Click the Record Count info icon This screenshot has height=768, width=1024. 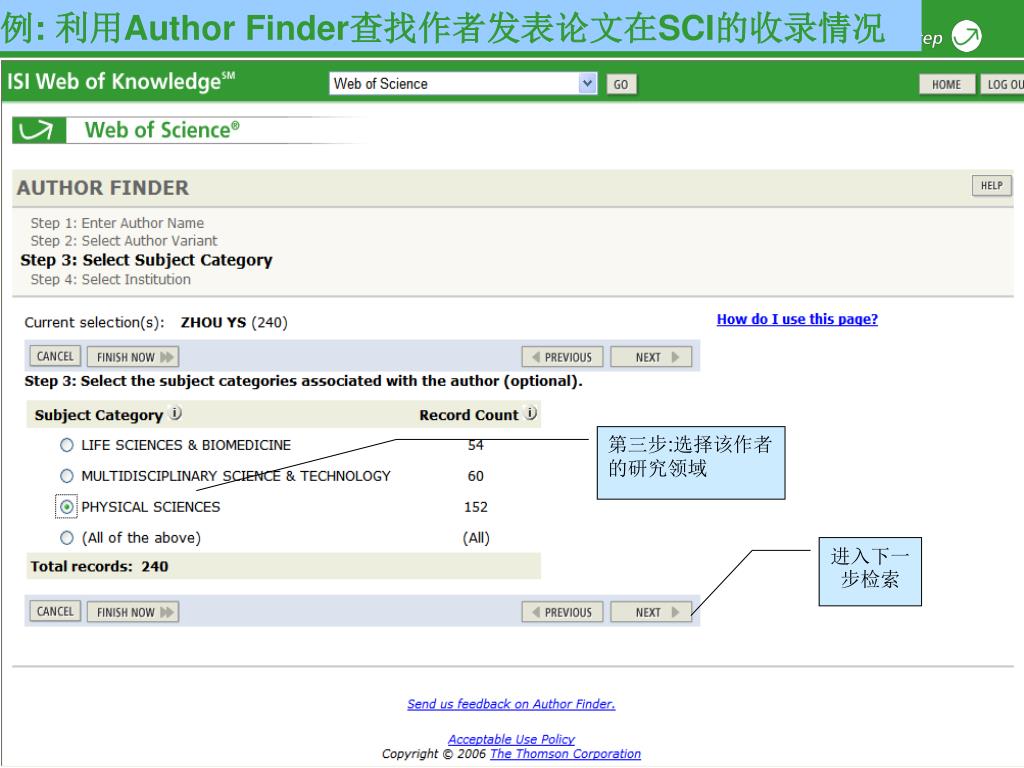pos(532,413)
